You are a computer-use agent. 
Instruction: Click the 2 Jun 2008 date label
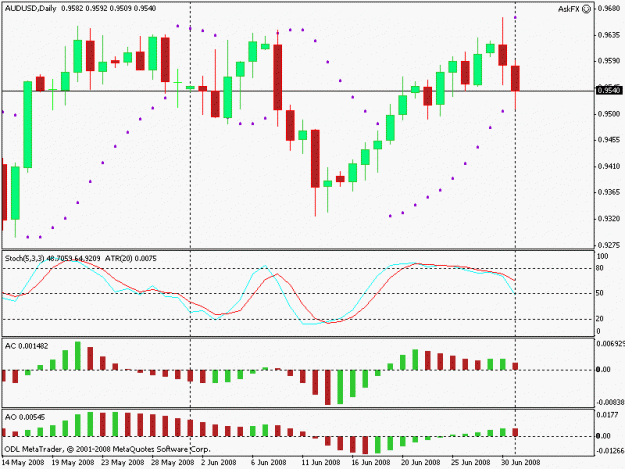[x=219, y=463]
